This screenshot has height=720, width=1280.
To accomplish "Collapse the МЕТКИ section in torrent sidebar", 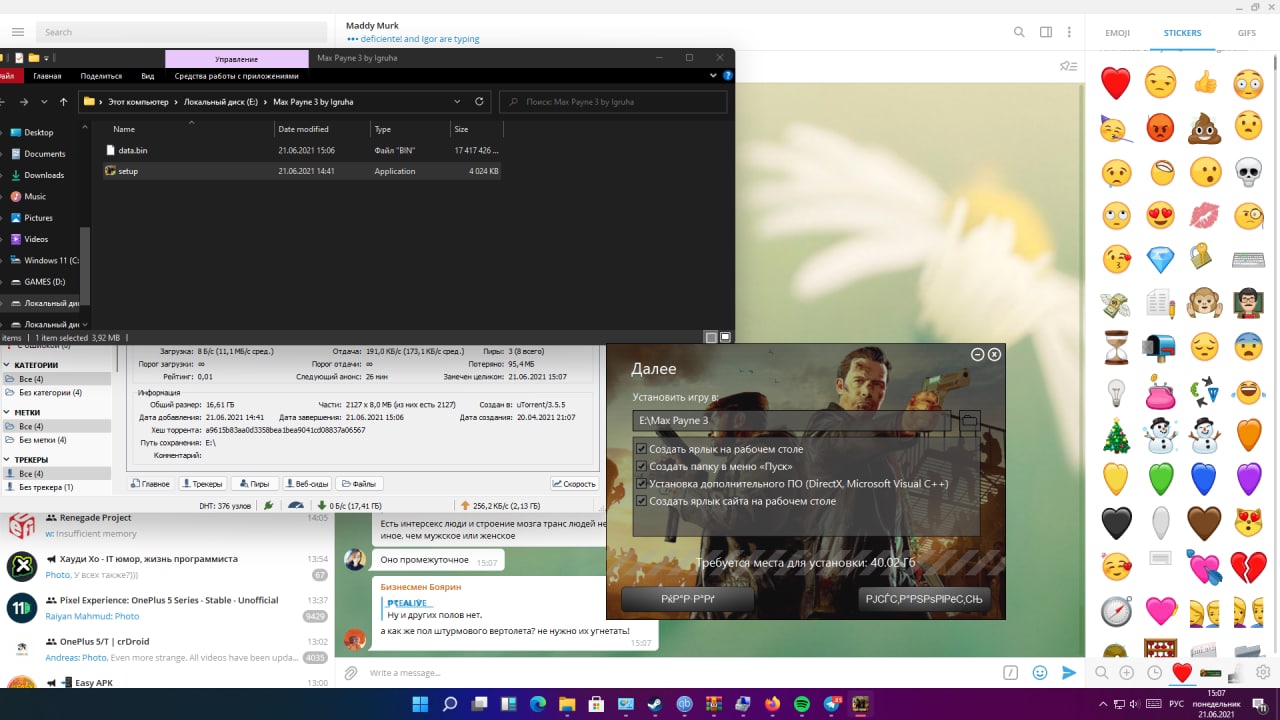I will [7, 412].
